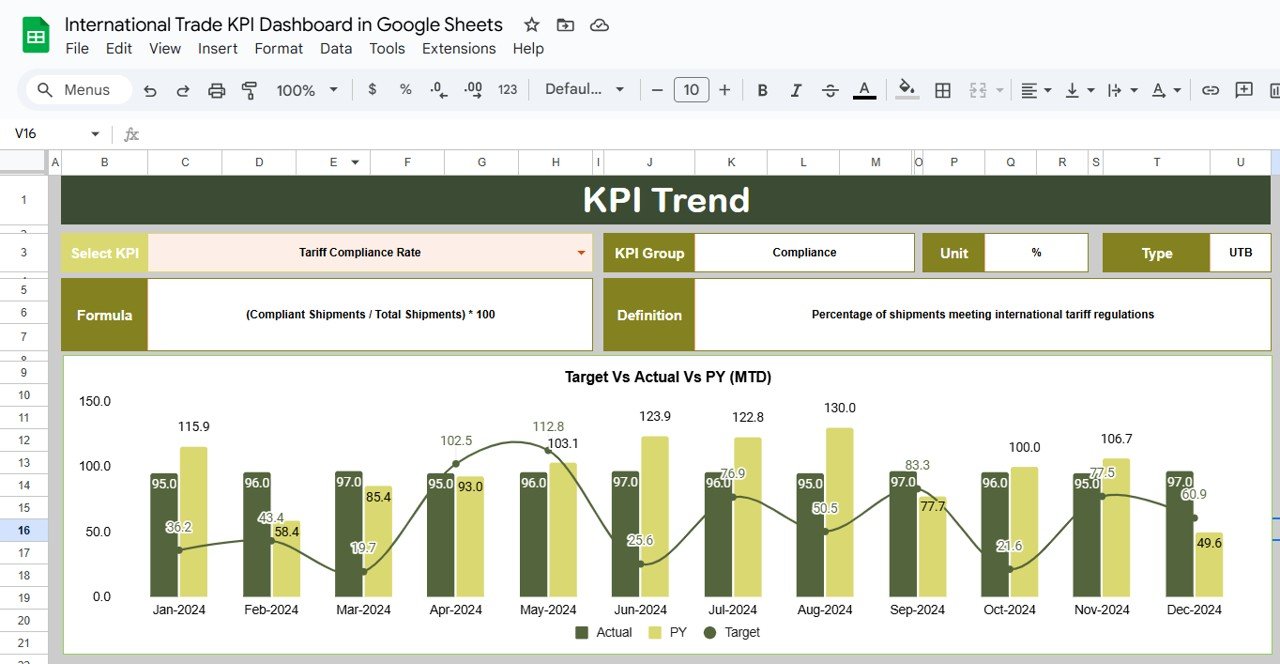Select the UTB type cell
This screenshot has height=664, width=1280.
click(x=1240, y=253)
